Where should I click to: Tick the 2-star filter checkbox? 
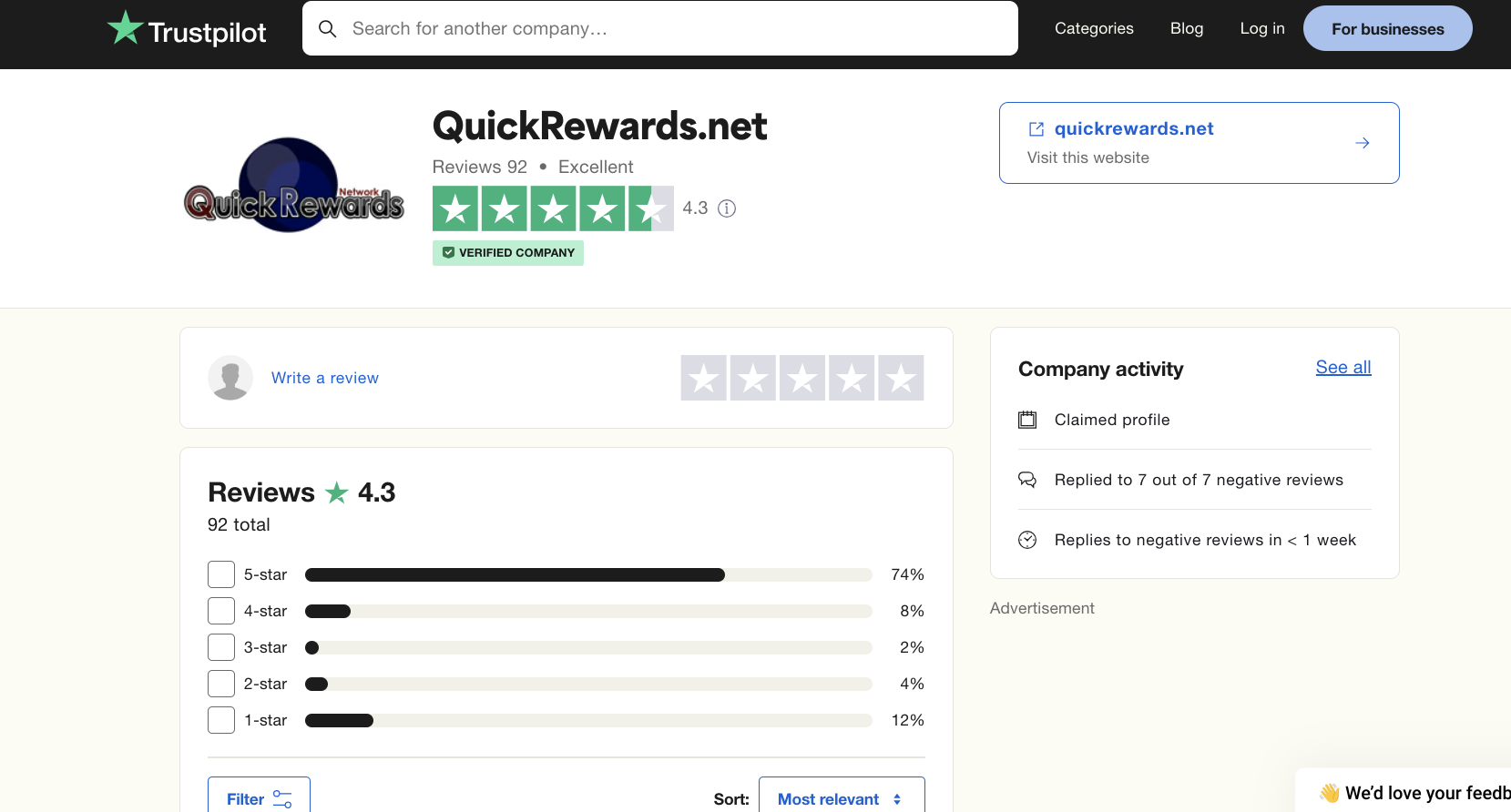(221, 684)
